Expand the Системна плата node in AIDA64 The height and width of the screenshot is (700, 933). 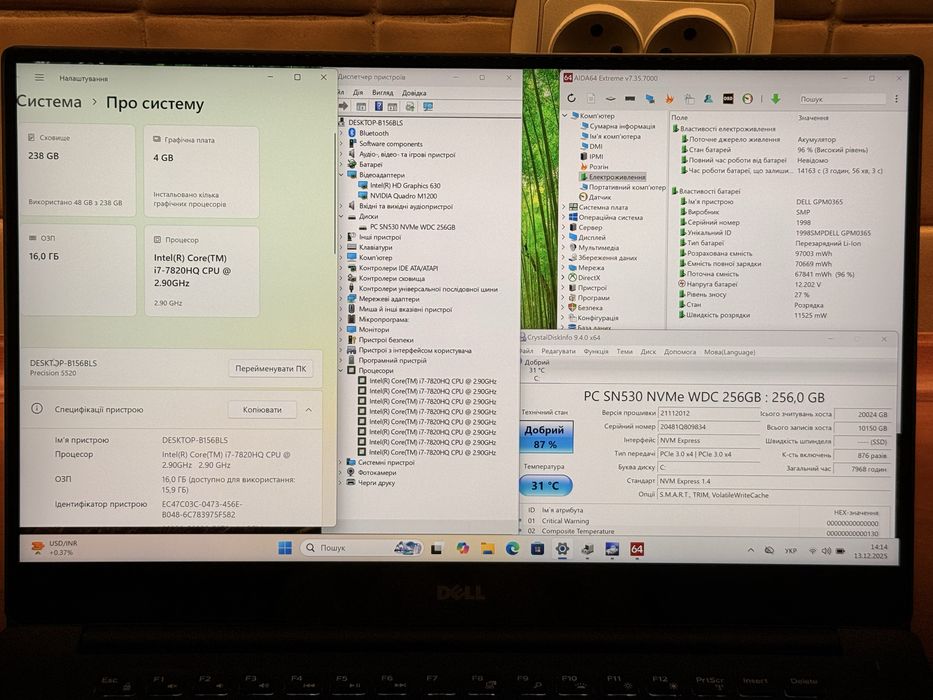(x=565, y=207)
